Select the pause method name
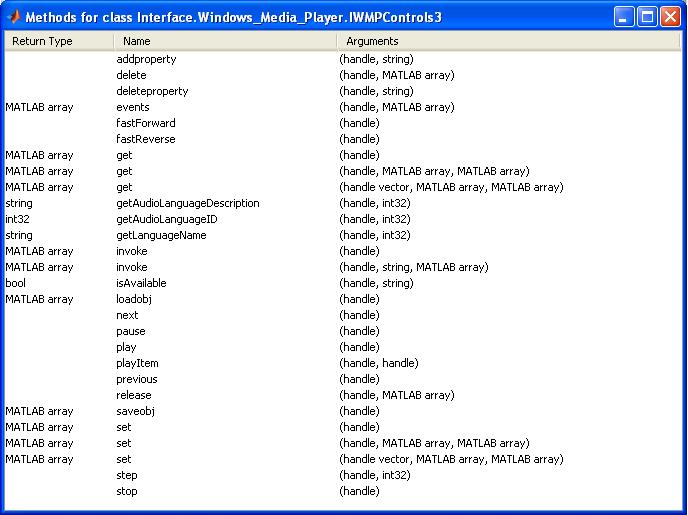The height and width of the screenshot is (515, 688). click(x=131, y=332)
